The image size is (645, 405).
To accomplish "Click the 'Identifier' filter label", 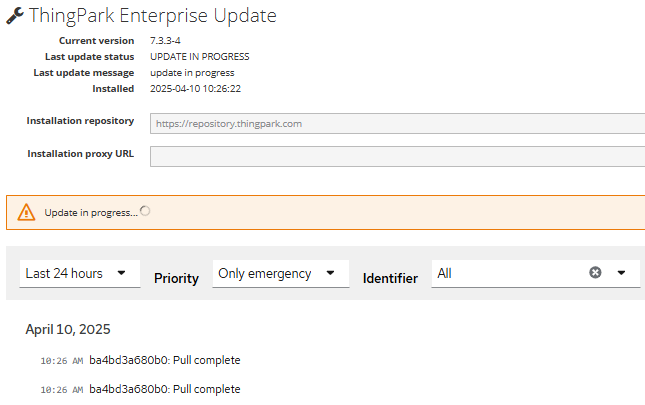I will [390, 279].
